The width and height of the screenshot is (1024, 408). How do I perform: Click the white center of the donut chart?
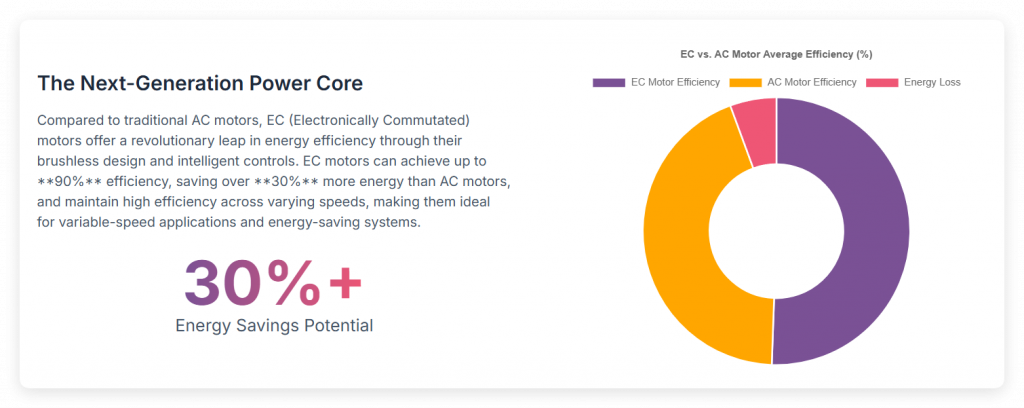point(776,230)
